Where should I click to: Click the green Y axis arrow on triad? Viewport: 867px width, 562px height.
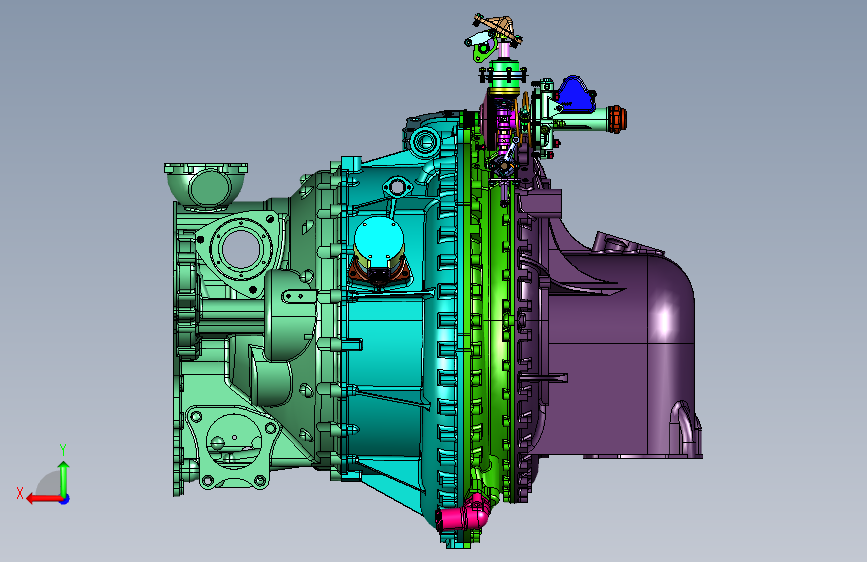(x=64, y=478)
